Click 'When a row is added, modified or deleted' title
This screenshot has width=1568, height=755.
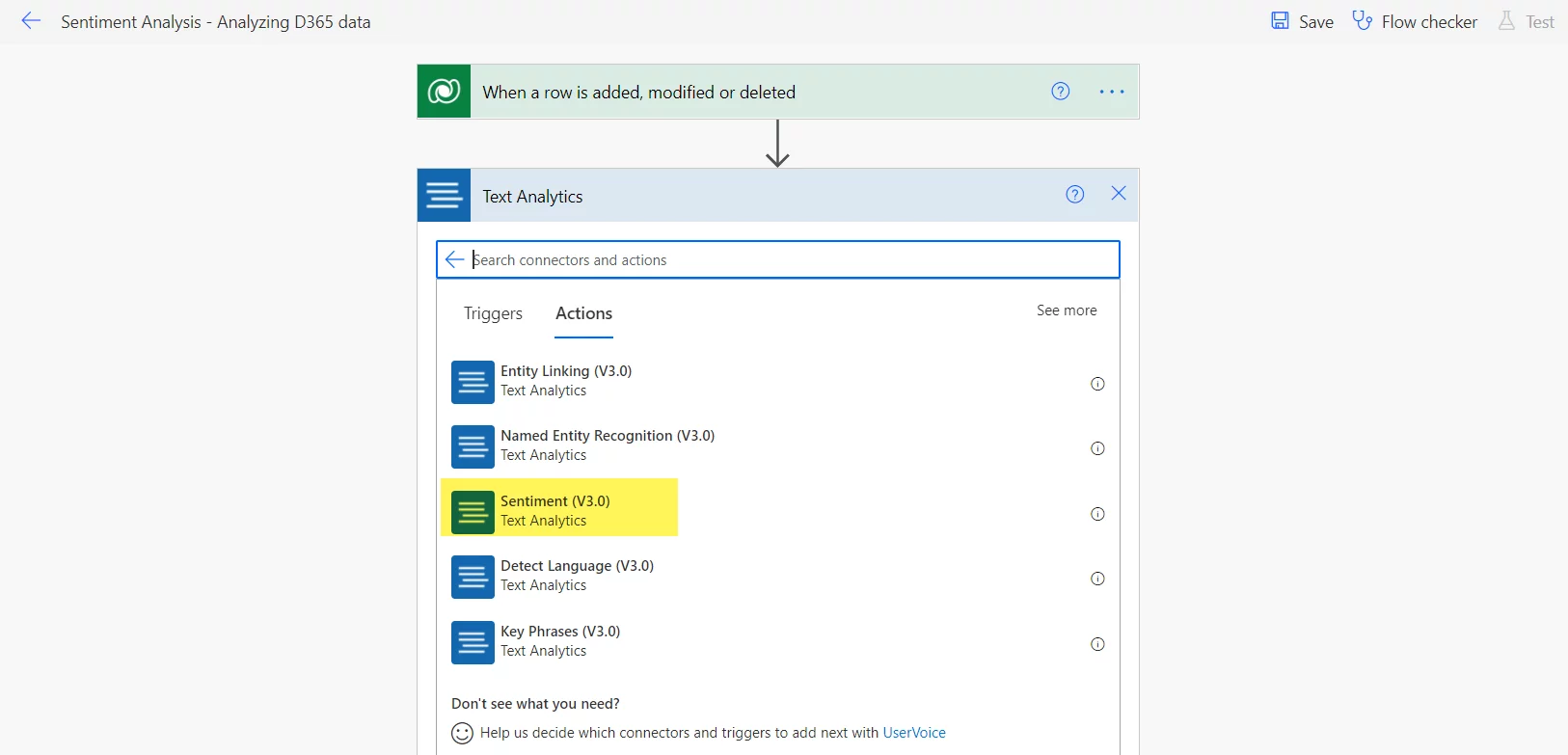(639, 93)
